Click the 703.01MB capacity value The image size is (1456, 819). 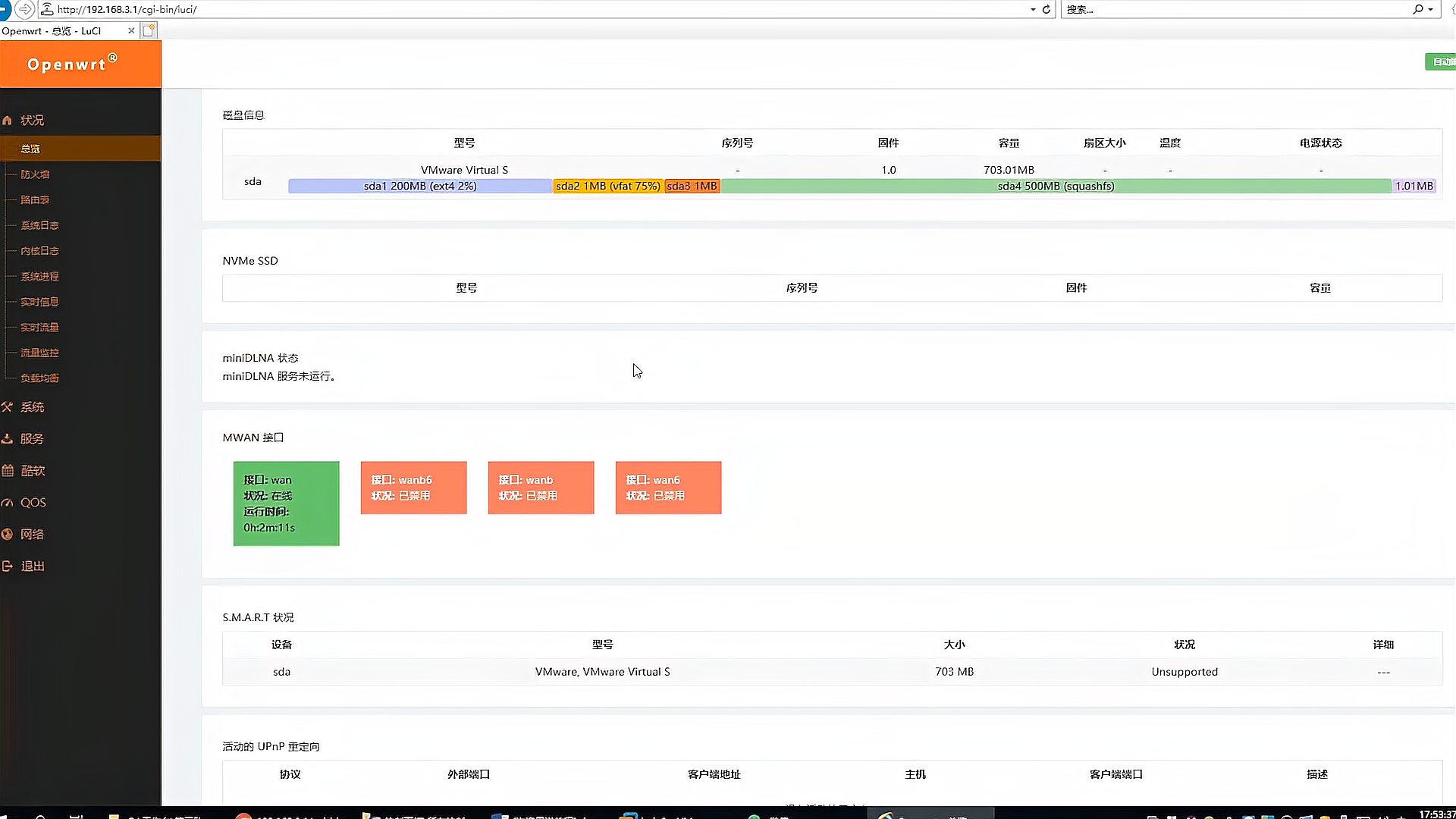click(x=1009, y=170)
